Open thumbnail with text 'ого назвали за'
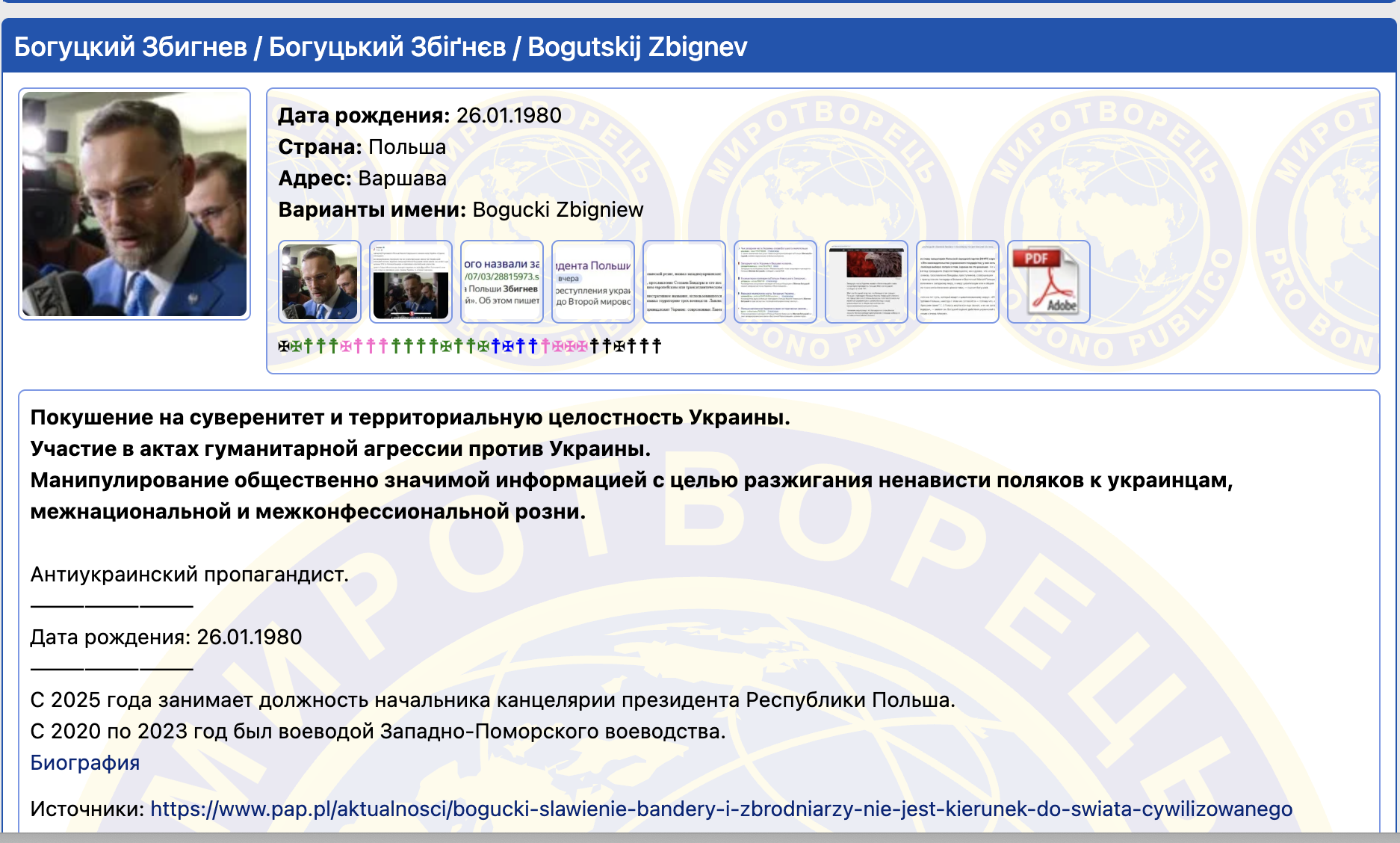Image resolution: width=1400 pixels, height=843 pixels. click(502, 282)
